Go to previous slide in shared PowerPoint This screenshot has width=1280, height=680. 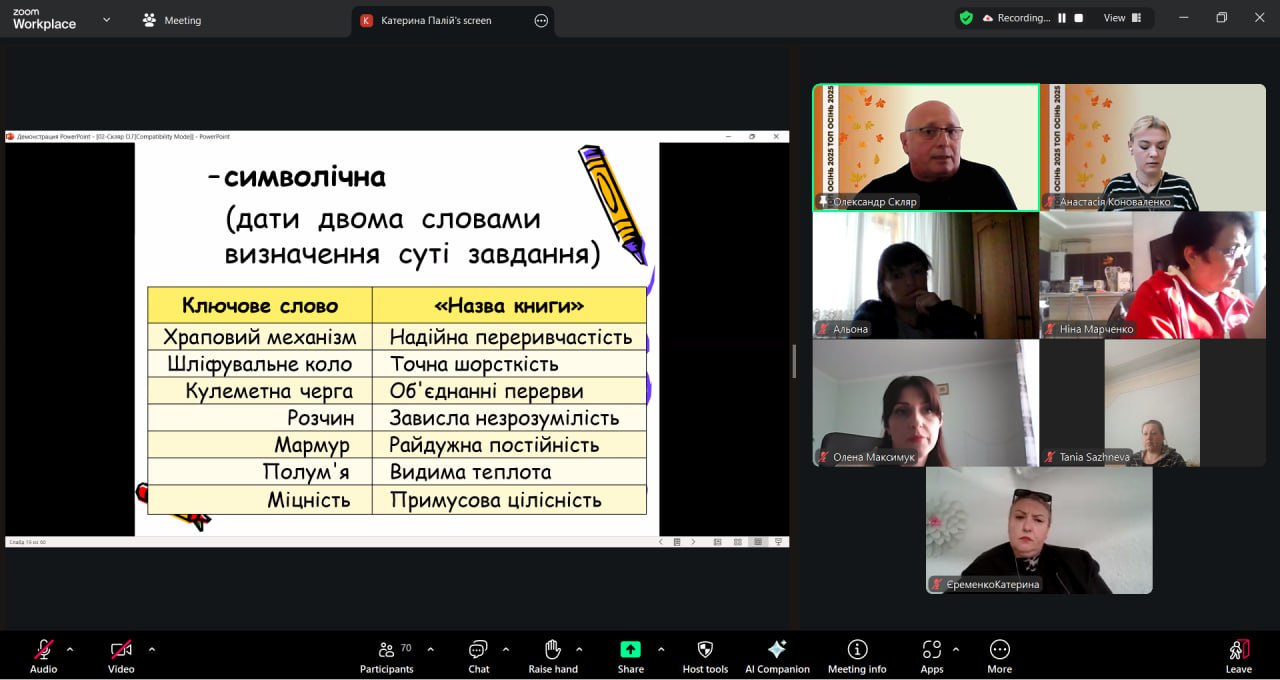point(660,542)
